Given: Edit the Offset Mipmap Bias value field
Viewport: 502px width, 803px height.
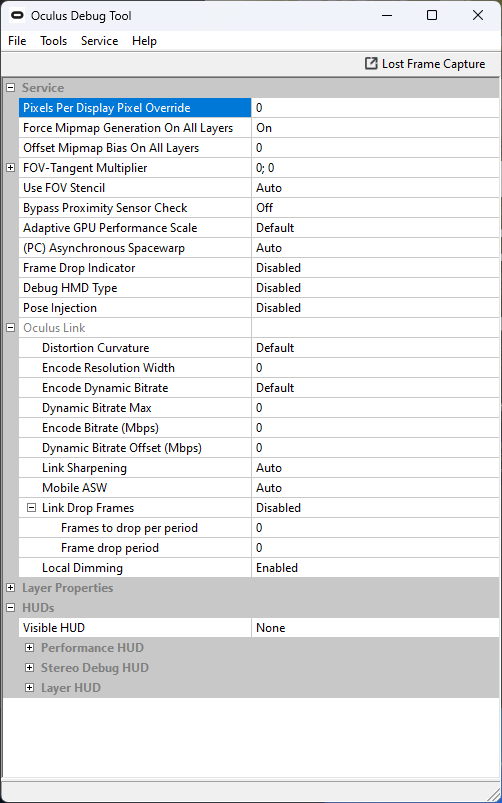Looking at the screenshot, I should point(375,148).
